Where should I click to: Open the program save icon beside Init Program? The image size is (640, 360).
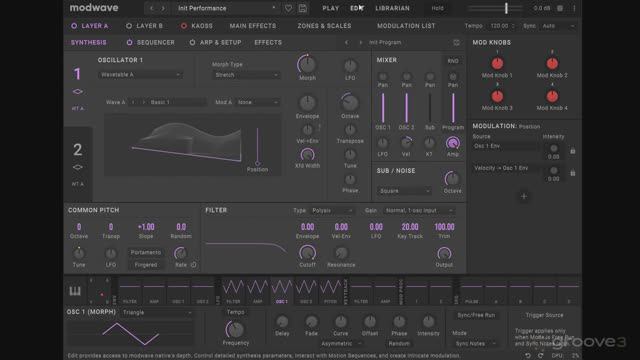click(x=456, y=42)
